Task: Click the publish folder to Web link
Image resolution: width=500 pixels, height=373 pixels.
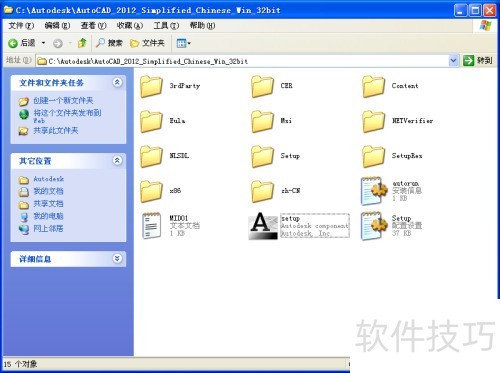Action: pos(67,116)
